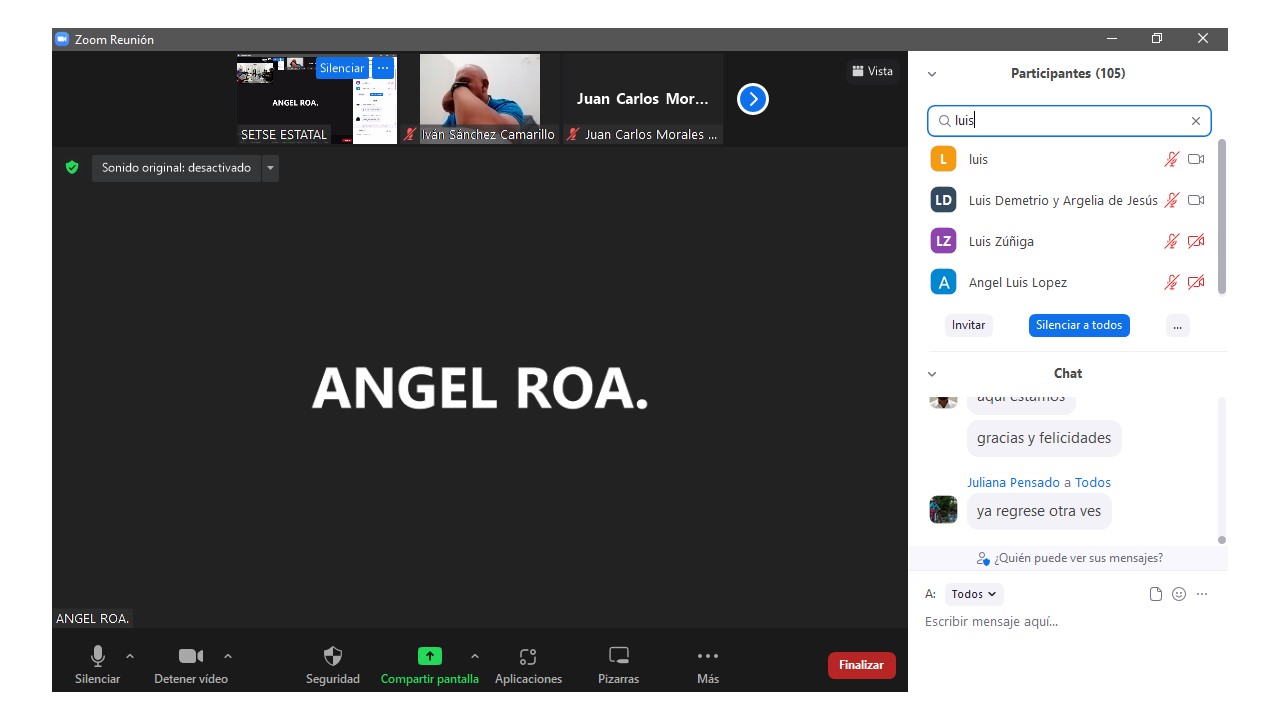Viewport: 1280px width, 720px height.
Task: Mute the microphone with Silenciar
Action: tap(97, 665)
